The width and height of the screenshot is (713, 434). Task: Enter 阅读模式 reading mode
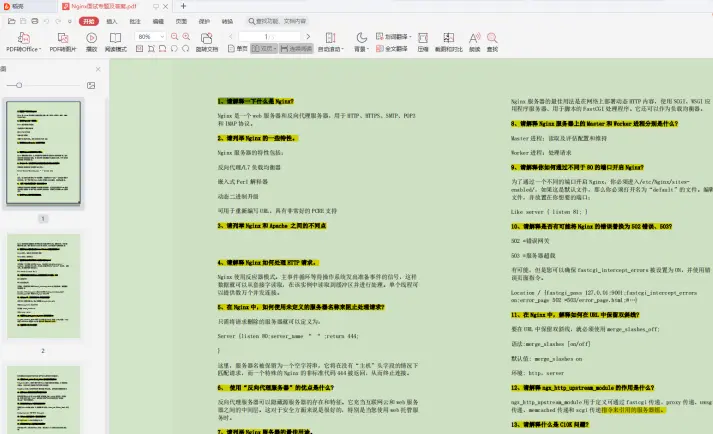(115, 42)
